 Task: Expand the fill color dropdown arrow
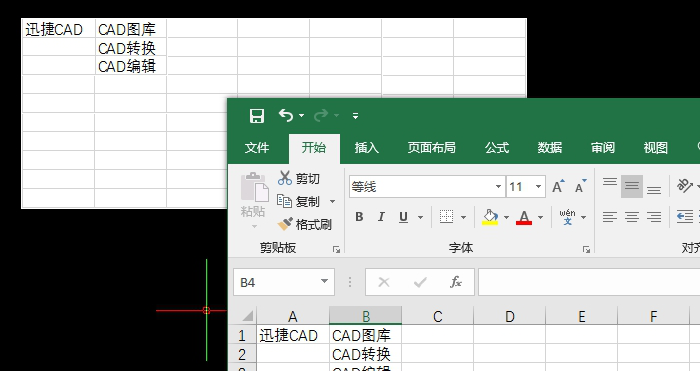click(x=506, y=218)
